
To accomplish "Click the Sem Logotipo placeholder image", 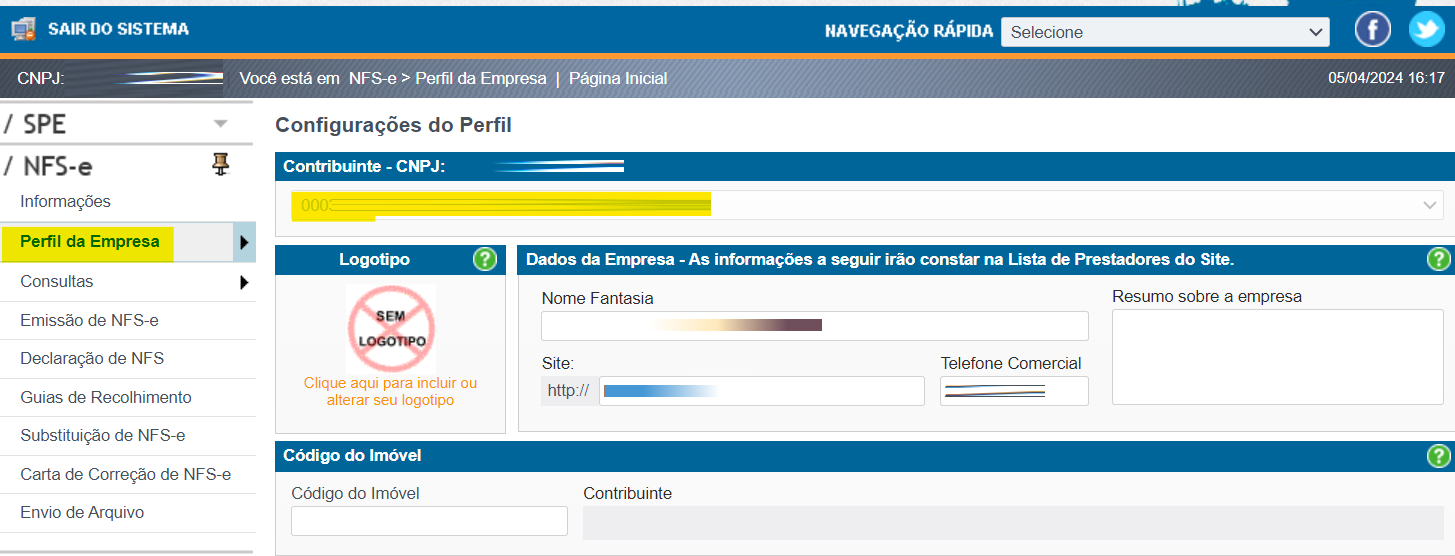I will tap(391, 328).
